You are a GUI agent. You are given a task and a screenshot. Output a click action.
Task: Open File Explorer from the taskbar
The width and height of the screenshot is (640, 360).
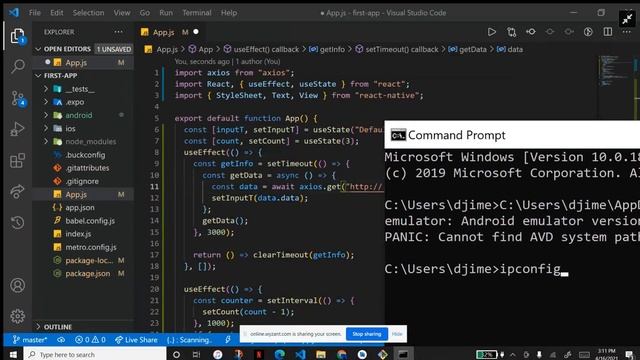click(321, 354)
